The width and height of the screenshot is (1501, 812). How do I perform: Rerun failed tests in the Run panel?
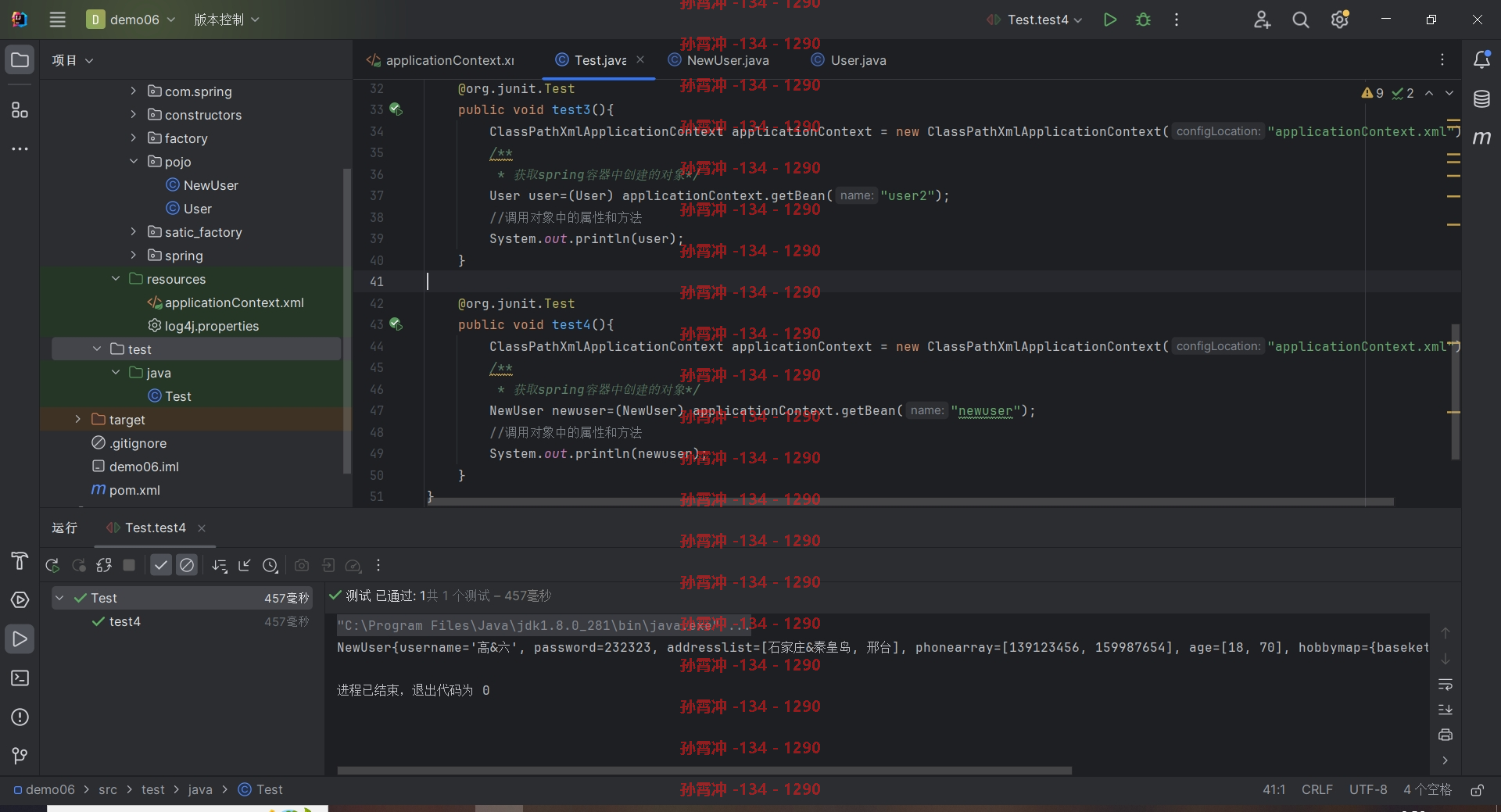[78, 565]
